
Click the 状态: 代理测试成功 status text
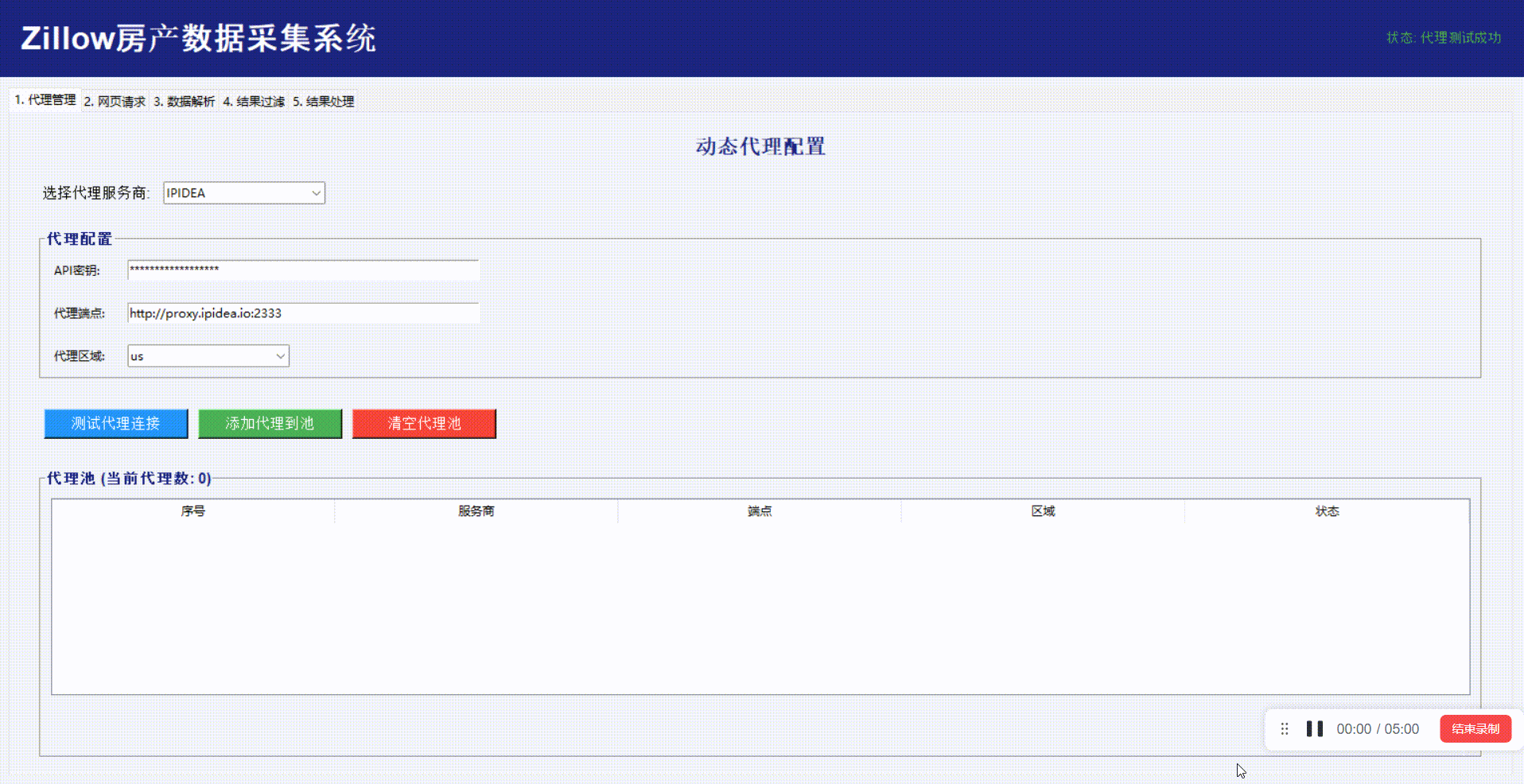pyautogui.click(x=1444, y=37)
